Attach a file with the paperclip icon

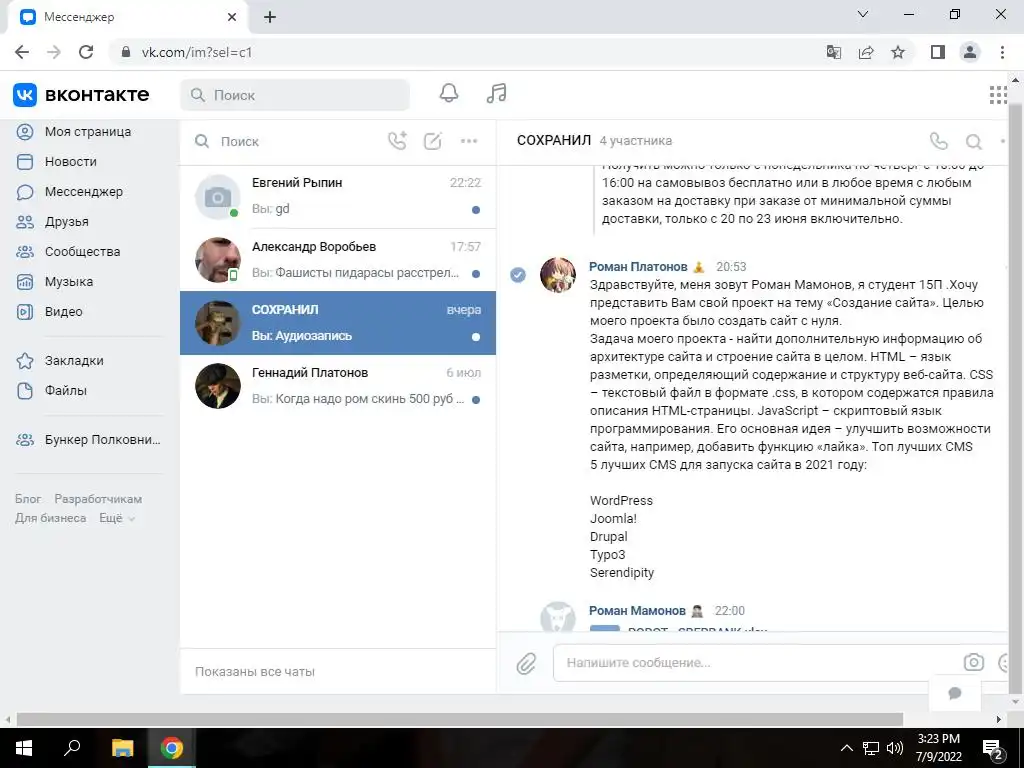click(x=526, y=664)
